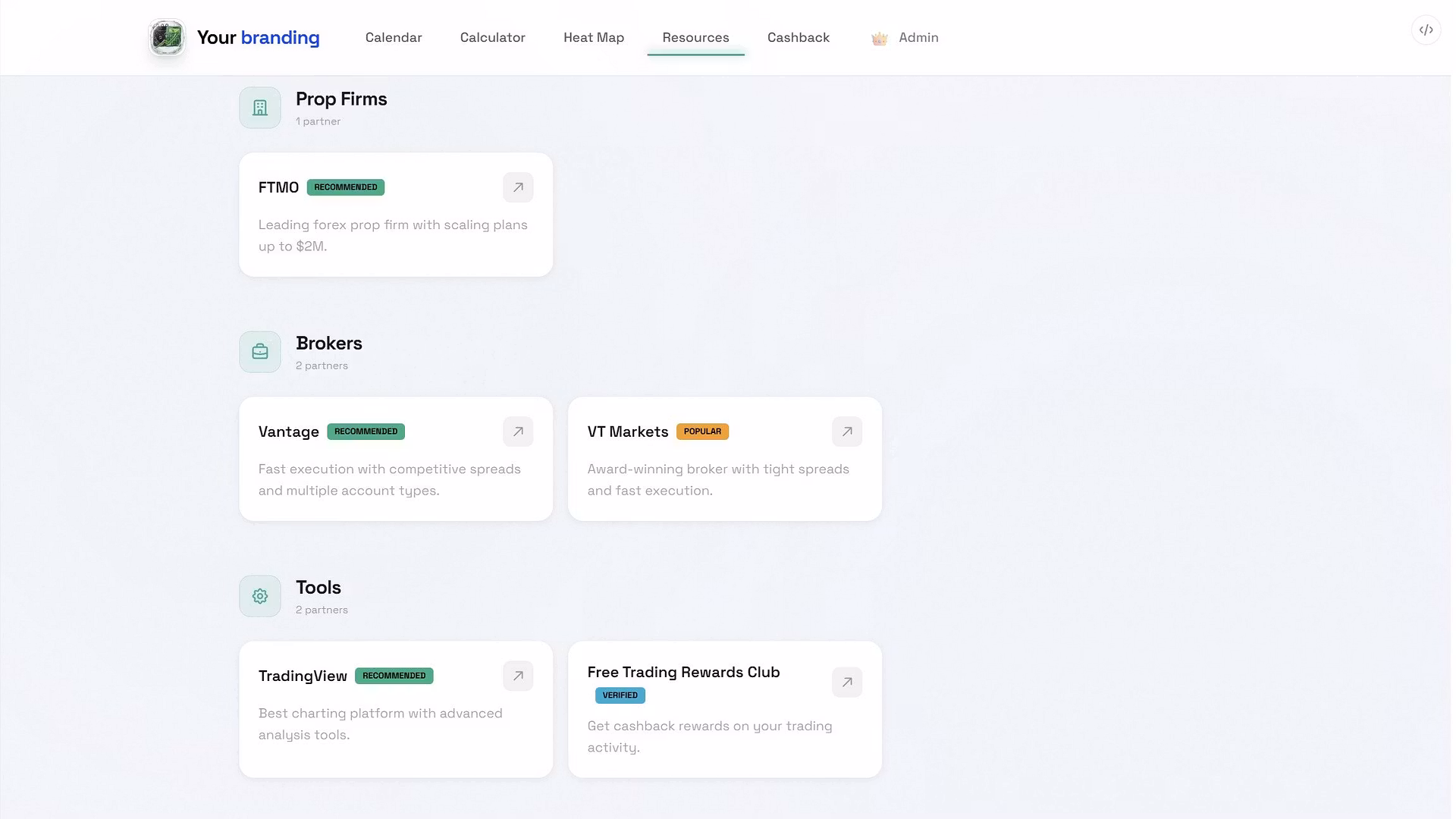Open Vantage external link arrow
Image resolution: width=1456 pixels, height=819 pixels.
[x=518, y=431]
